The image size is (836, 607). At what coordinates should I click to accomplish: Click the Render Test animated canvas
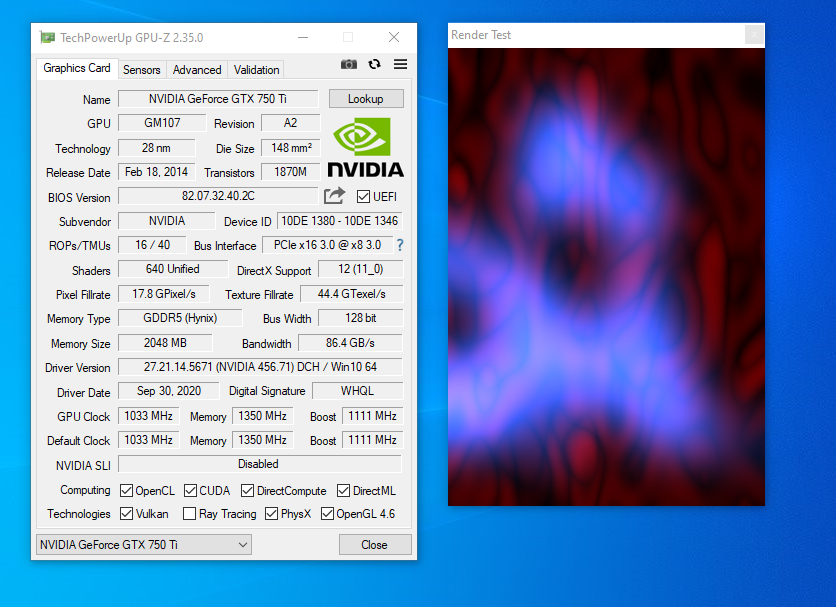pos(606,277)
